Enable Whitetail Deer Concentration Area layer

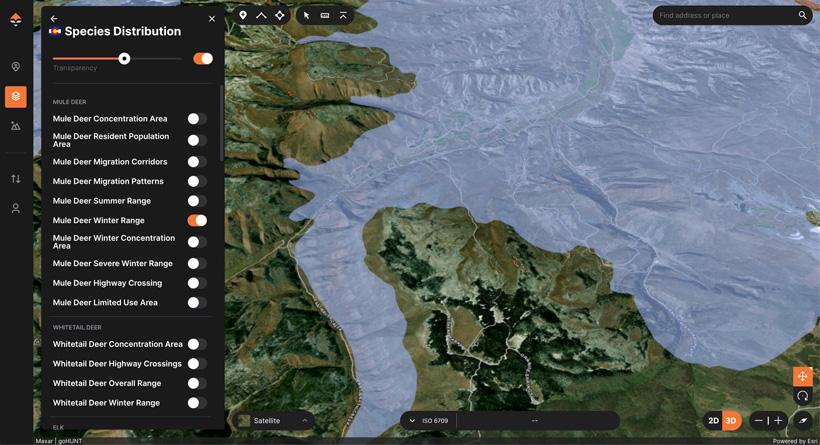(197, 344)
